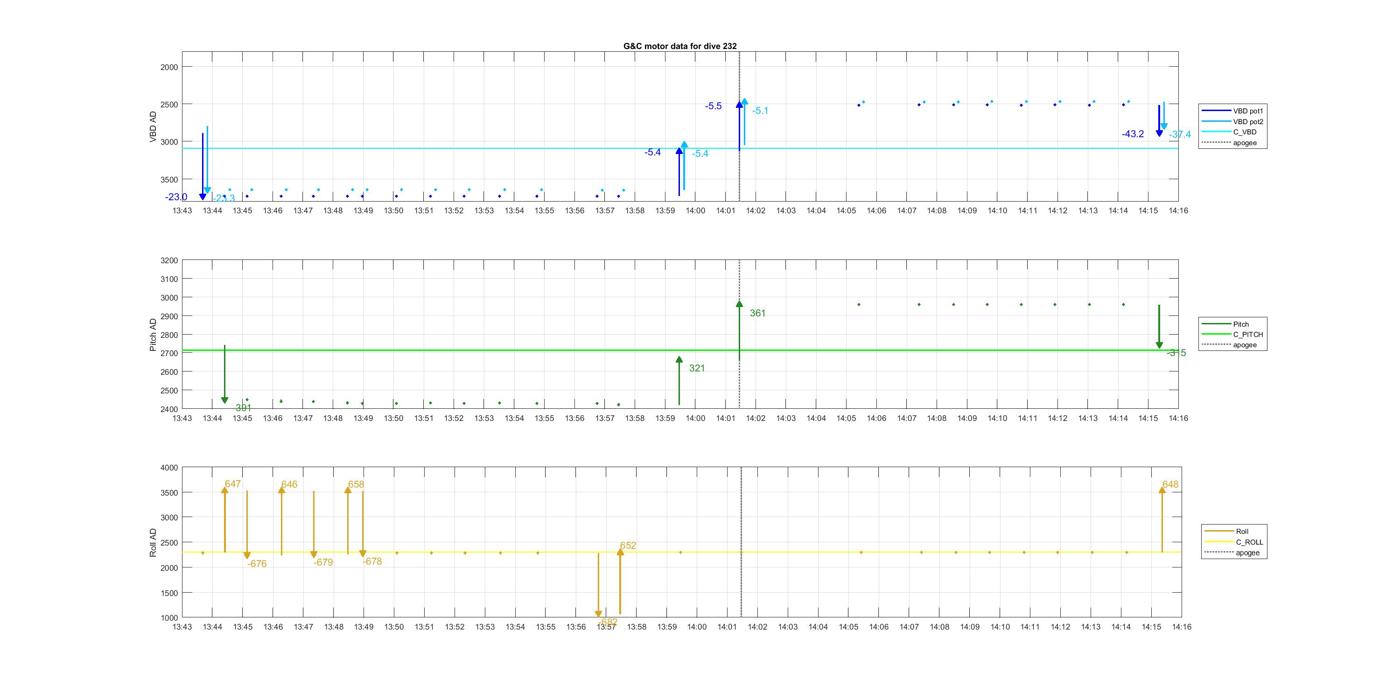1400x693 pixels.
Task: Click the '648' annotation in the Roll plot
Action: [1170, 485]
